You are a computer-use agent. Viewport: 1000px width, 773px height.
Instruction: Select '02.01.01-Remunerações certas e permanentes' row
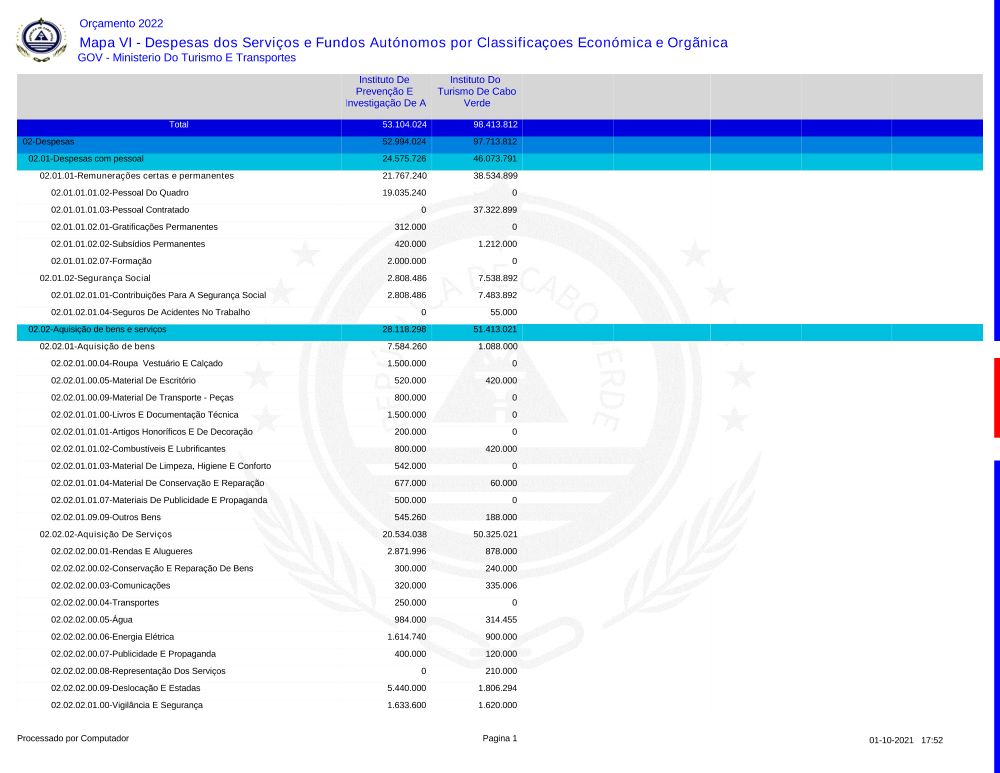point(136,176)
